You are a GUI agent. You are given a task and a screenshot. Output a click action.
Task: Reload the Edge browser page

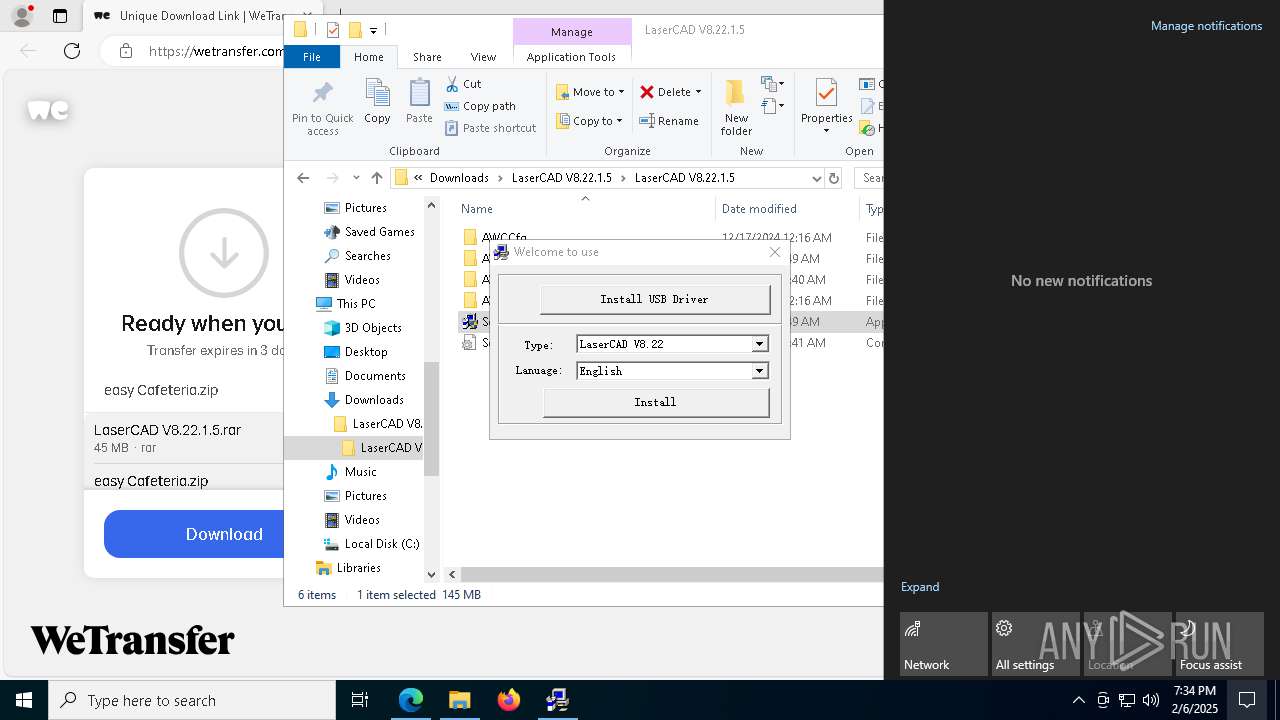click(x=72, y=51)
